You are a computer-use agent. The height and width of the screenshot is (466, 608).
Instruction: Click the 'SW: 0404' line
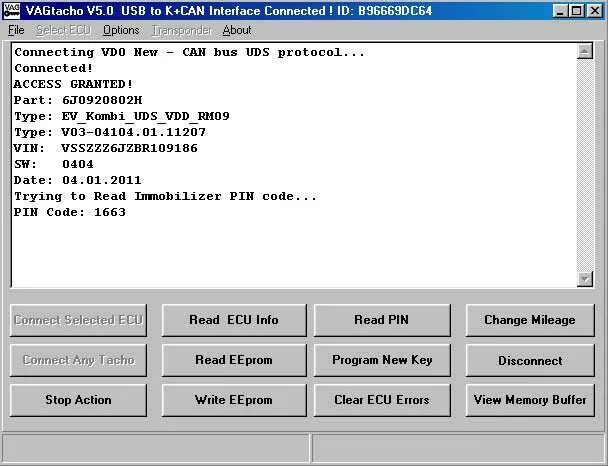pos(54,164)
